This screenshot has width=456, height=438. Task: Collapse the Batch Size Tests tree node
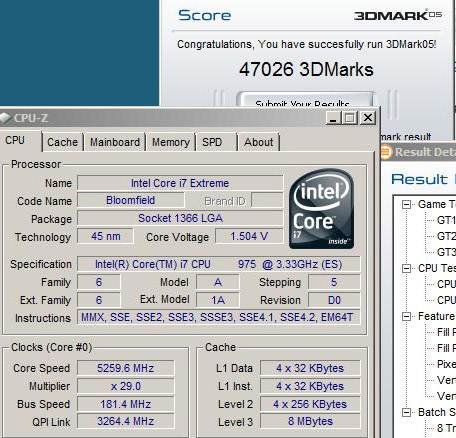406,412
